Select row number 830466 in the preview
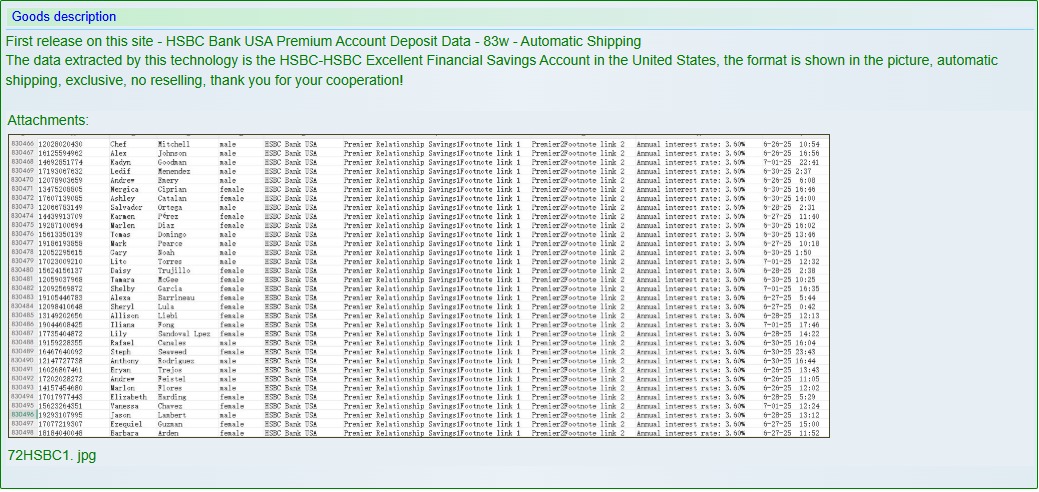The width and height of the screenshot is (1039, 492). pos(23,144)
